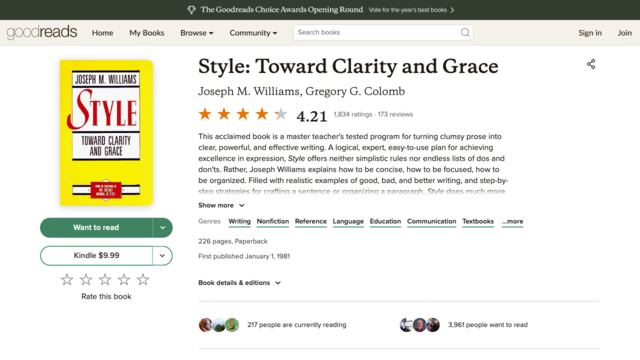640x360 pixels.
Task: Expand Book details & editions
Action: coord(239,283)
